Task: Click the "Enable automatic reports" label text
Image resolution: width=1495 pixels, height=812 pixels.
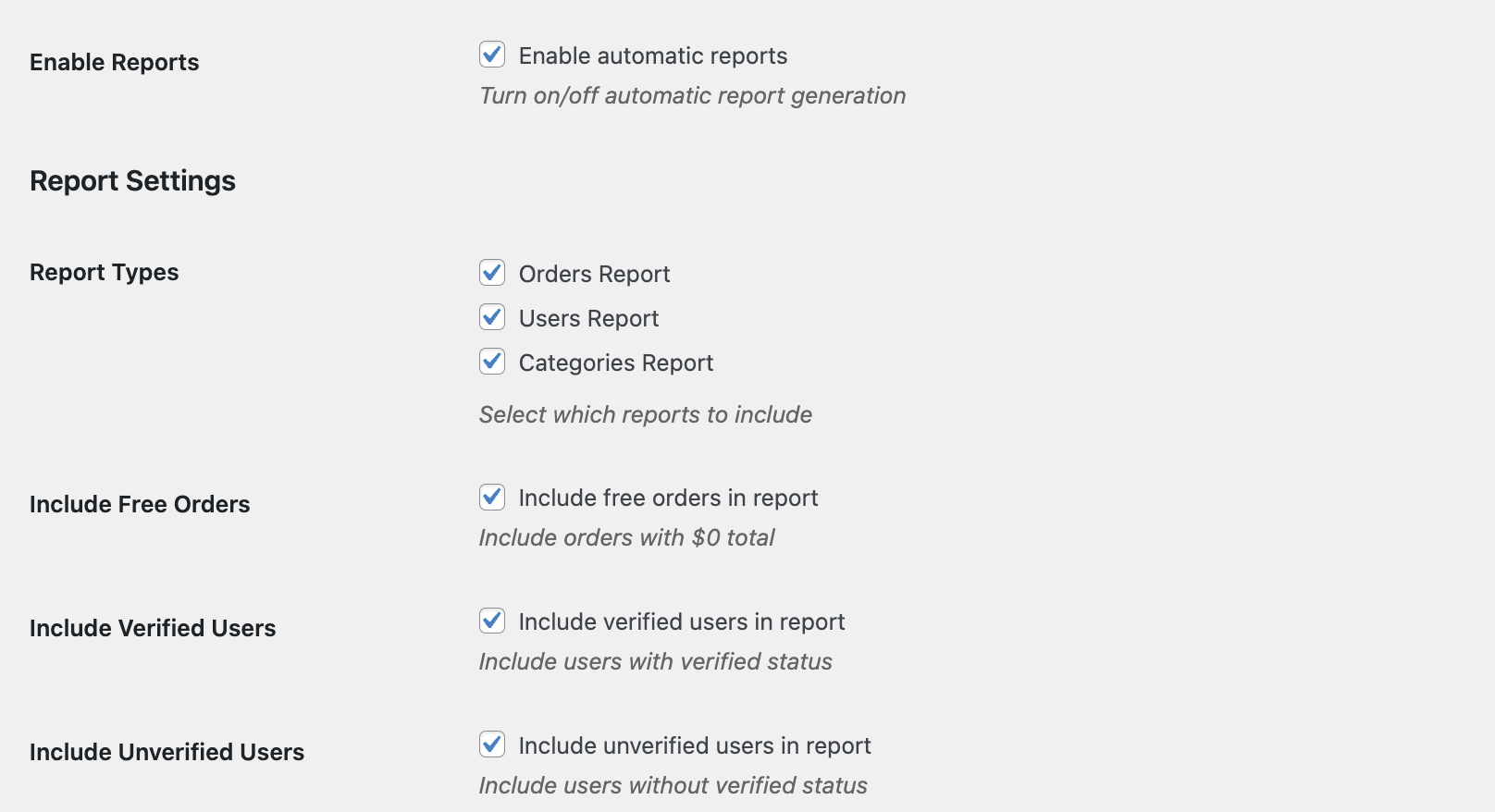Action: coord(652,56)
